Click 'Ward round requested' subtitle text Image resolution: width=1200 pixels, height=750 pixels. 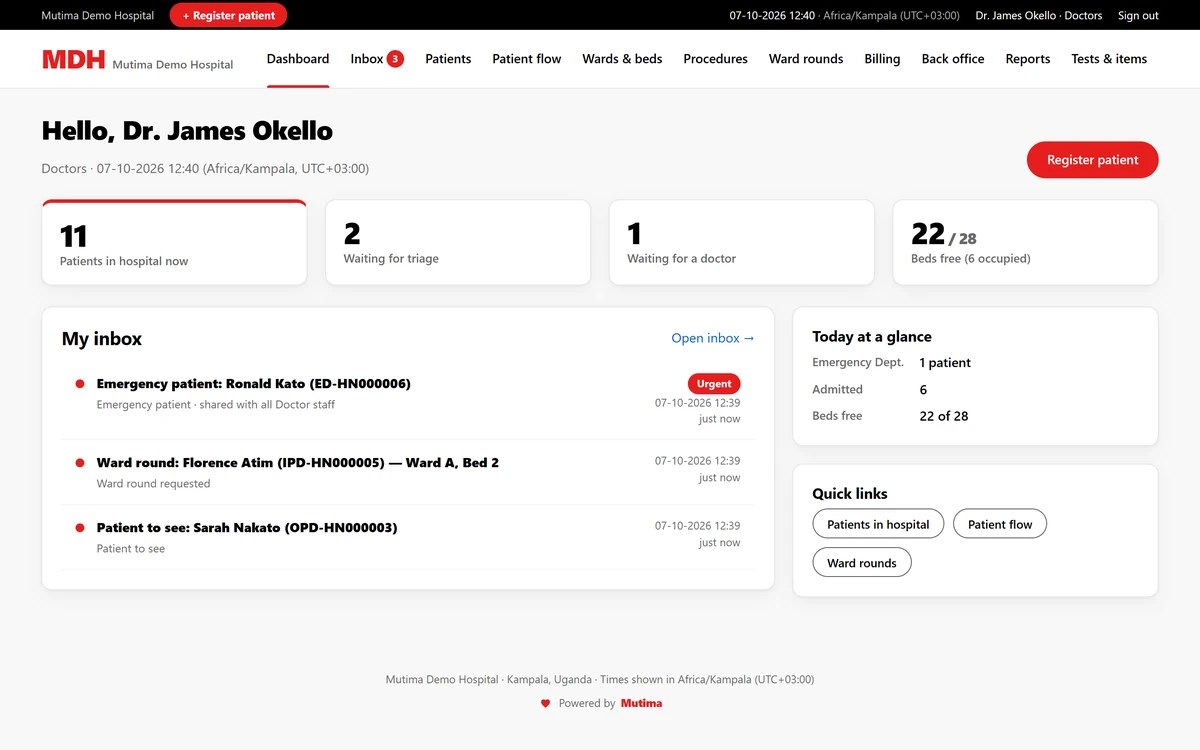153,484
